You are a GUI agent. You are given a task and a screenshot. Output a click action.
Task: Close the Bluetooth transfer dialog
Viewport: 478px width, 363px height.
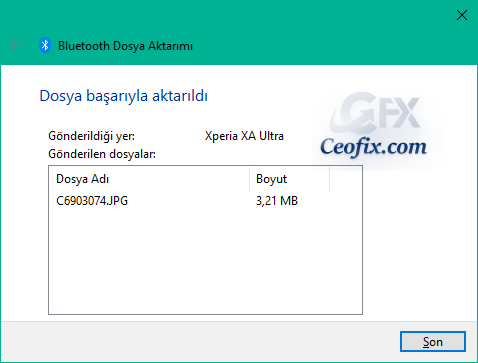pyautogui.click(x=462, y=15)
